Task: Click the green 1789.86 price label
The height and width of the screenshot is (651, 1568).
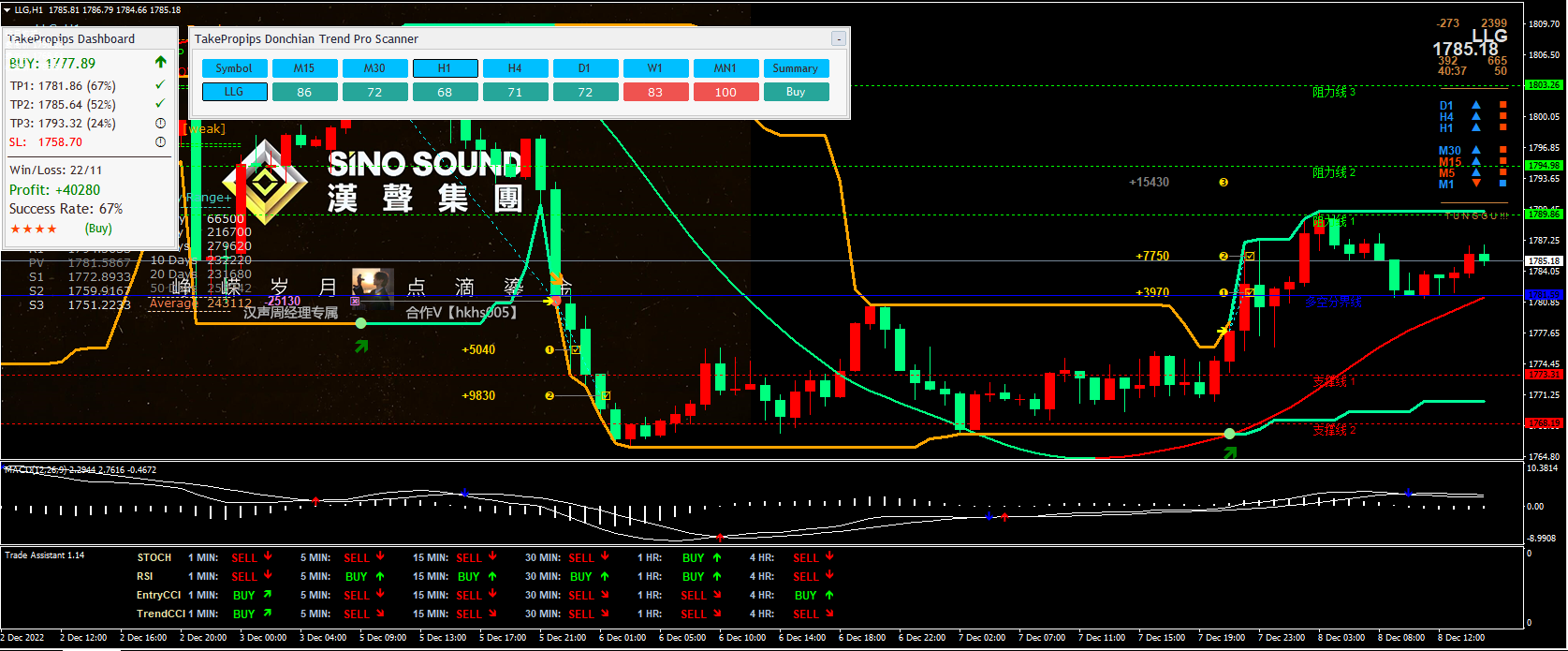Action: click(1545, 215)
